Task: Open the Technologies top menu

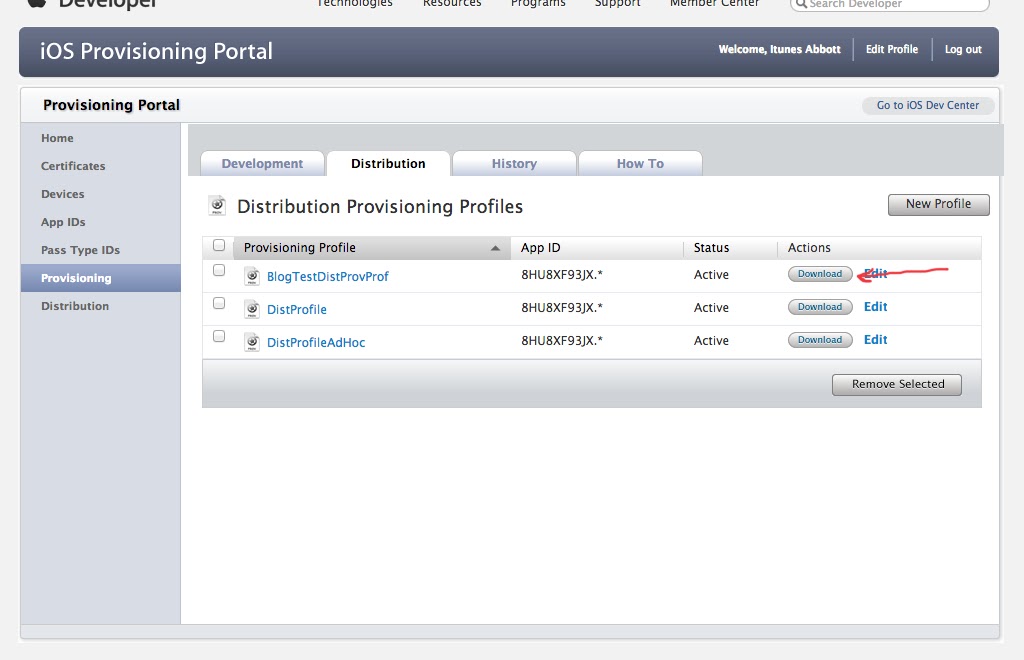Action: (355, 3)
